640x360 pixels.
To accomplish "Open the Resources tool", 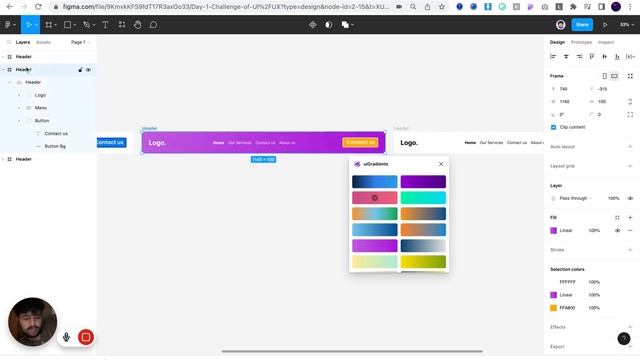I will pyautogui.click(x=122, y=25).
